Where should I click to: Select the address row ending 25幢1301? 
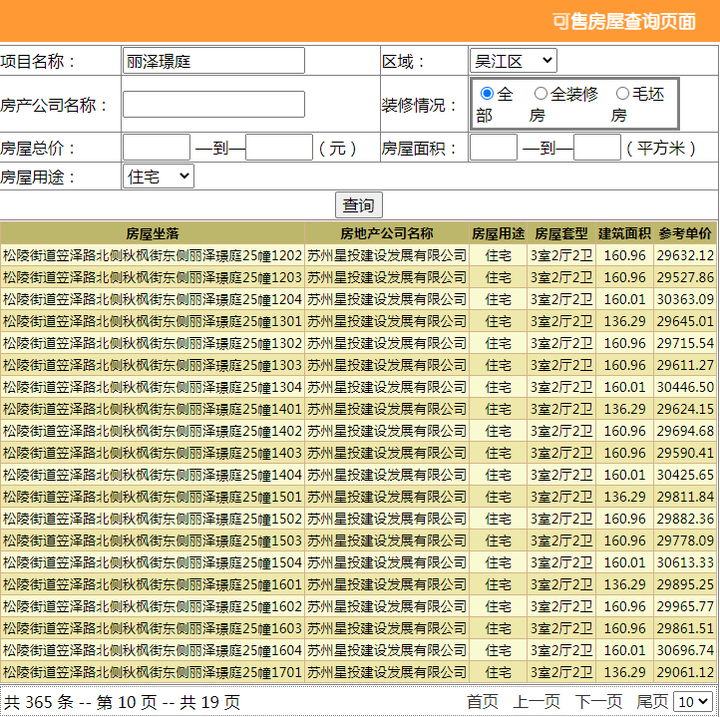click(152, 321)
